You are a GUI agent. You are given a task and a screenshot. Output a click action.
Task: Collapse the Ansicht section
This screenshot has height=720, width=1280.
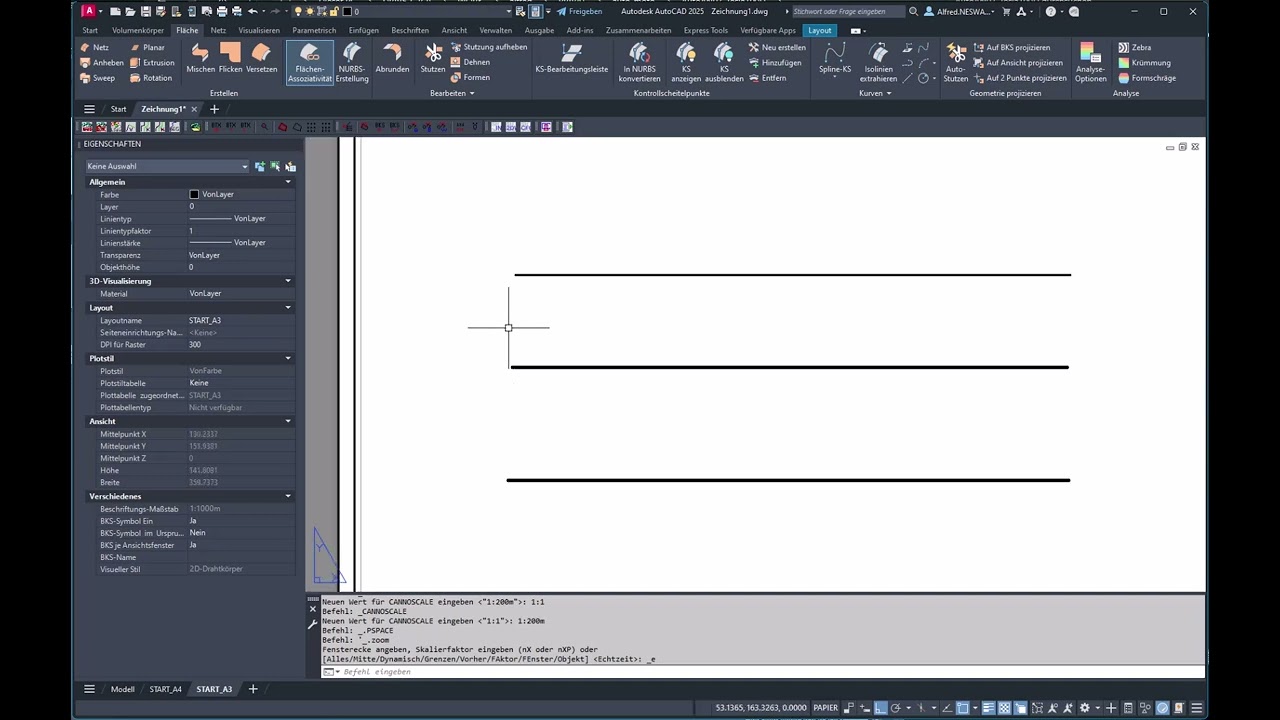tap(288, 421)
